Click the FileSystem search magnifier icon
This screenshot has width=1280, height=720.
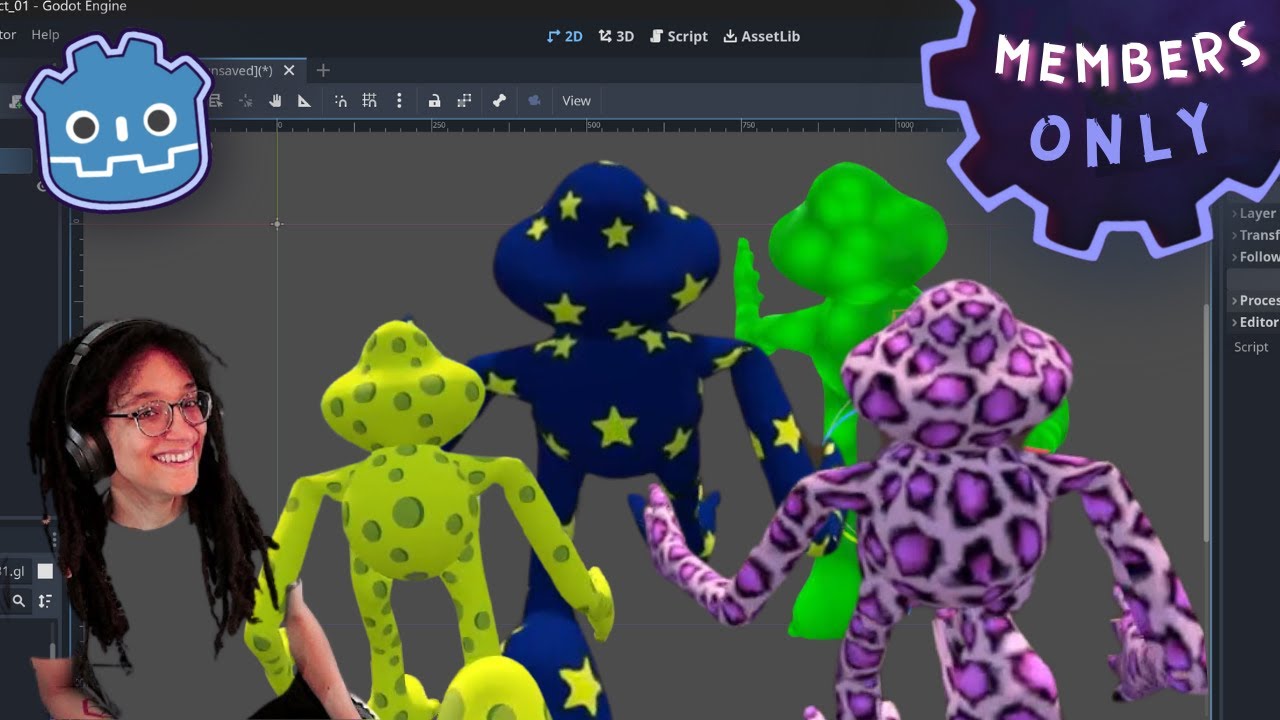tap(18, 601)
